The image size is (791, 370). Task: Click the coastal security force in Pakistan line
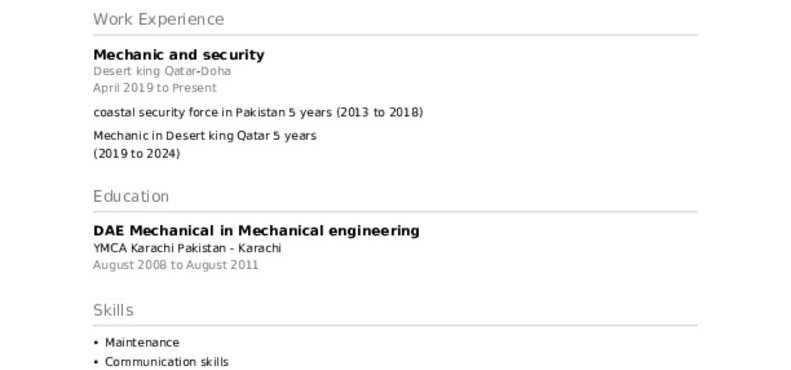pos(258,113)
